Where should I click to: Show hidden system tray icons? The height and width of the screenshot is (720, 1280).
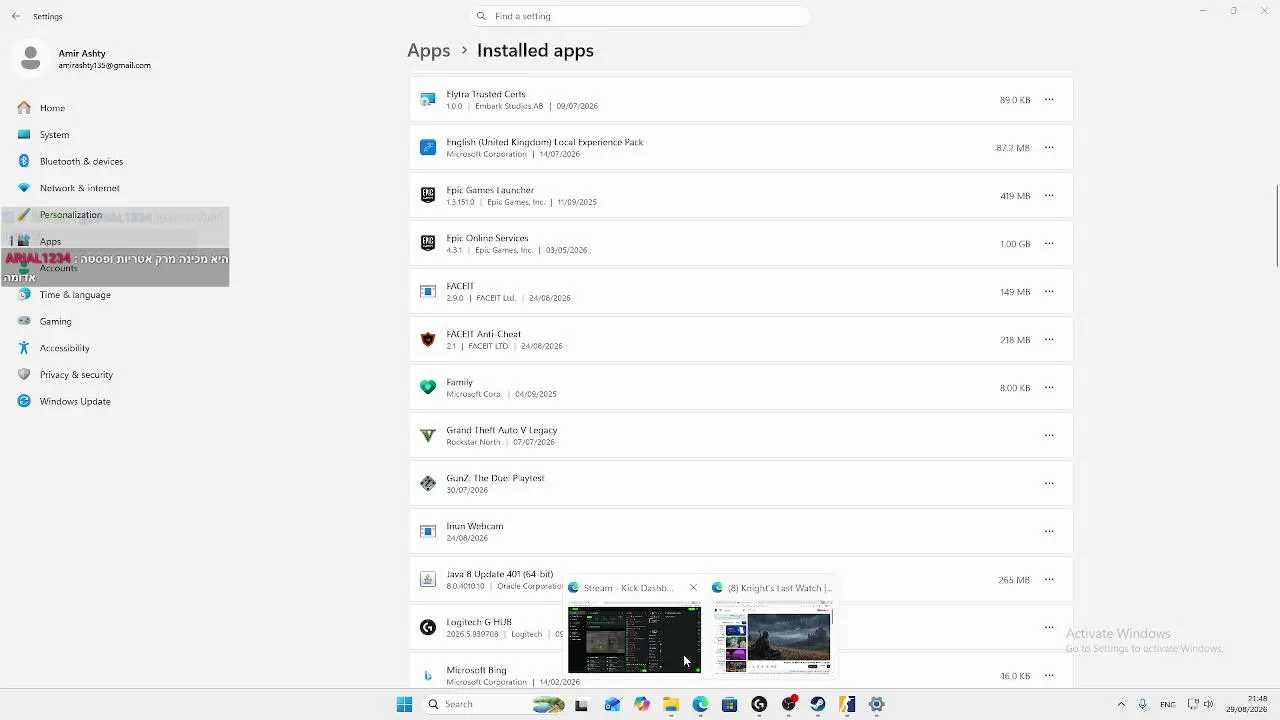pyautogui.click(x=1121, y=704)
